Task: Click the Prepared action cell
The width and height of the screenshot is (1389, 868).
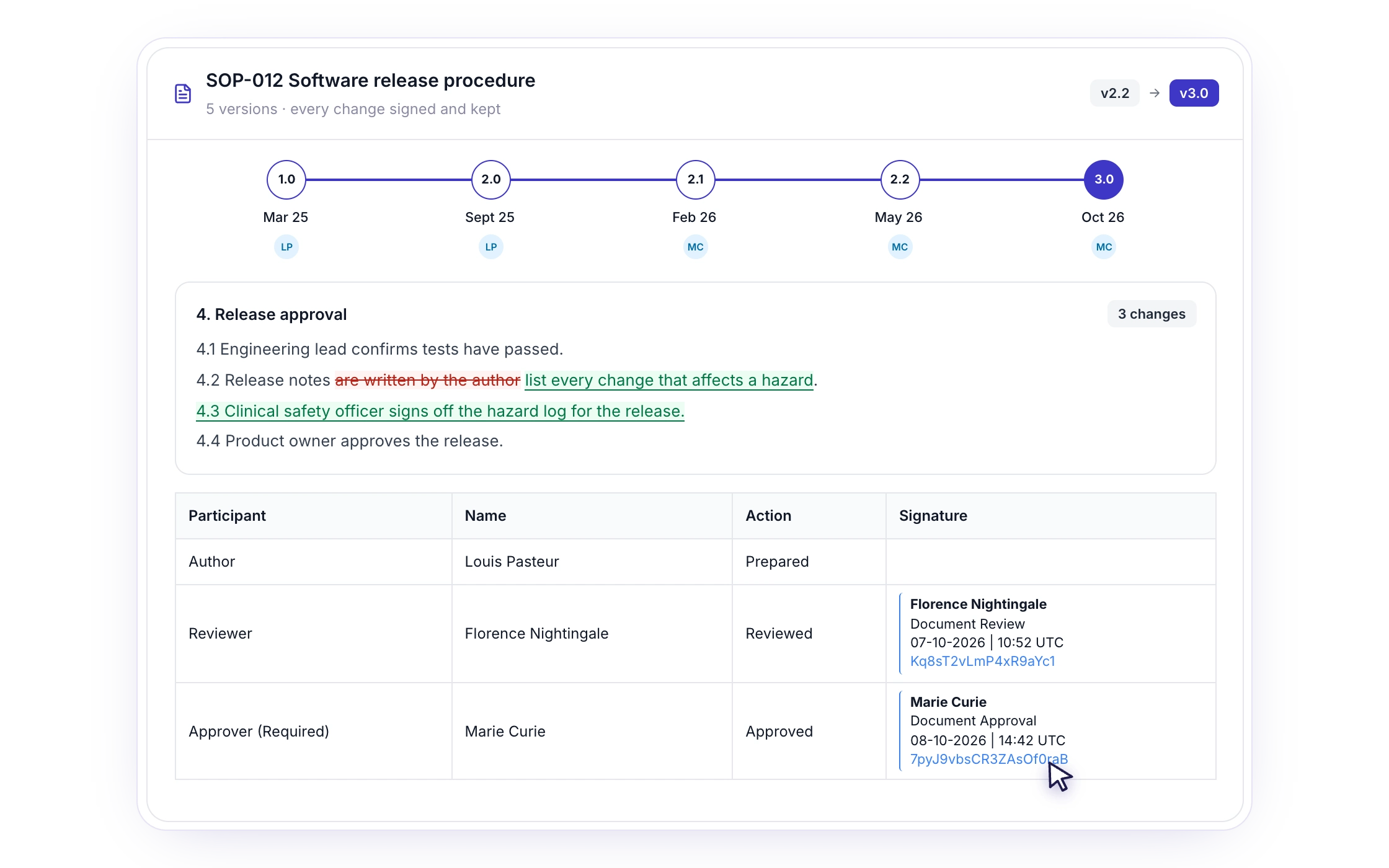Action: 809,562
